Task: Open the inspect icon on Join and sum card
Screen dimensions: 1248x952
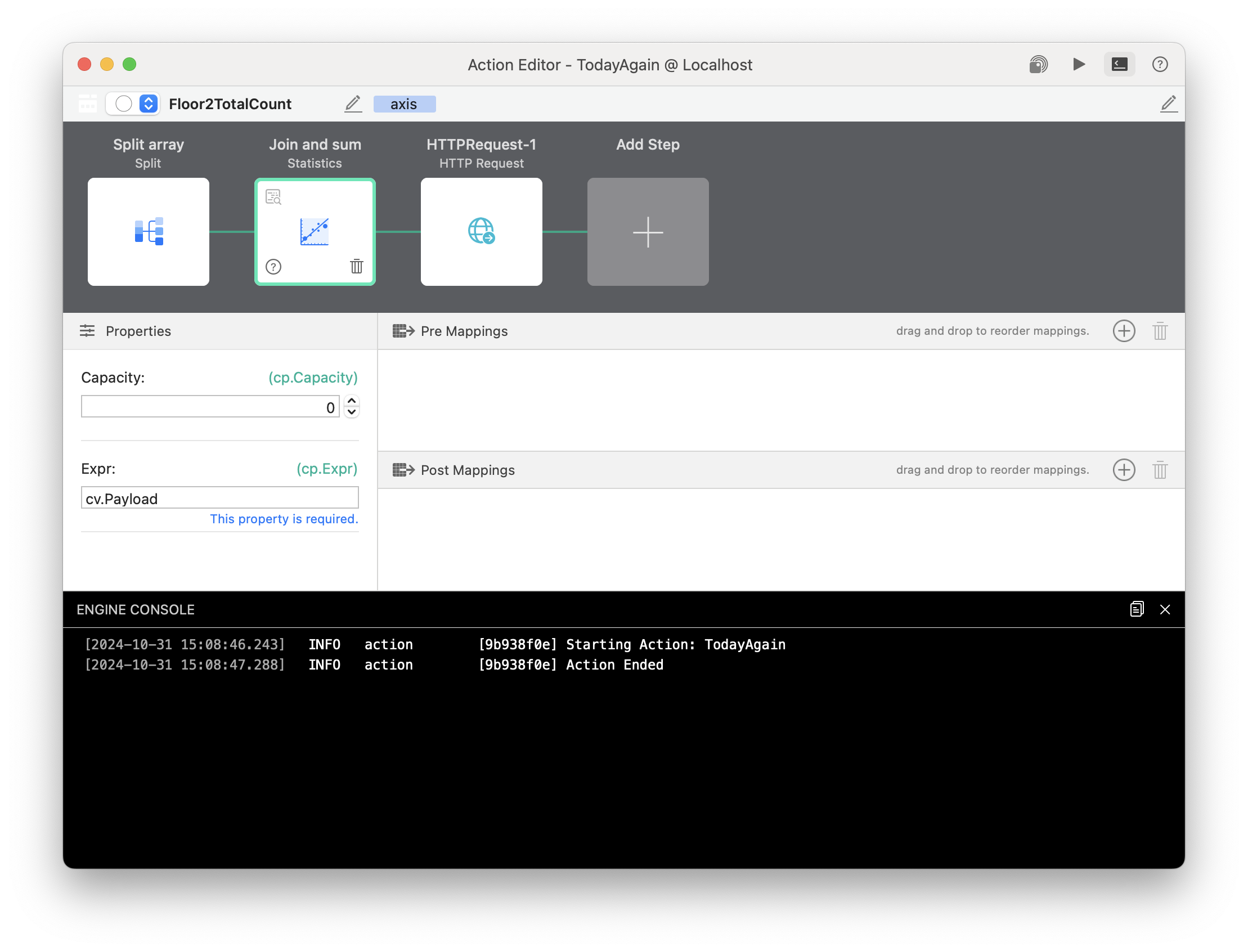Action: [273, 196]
